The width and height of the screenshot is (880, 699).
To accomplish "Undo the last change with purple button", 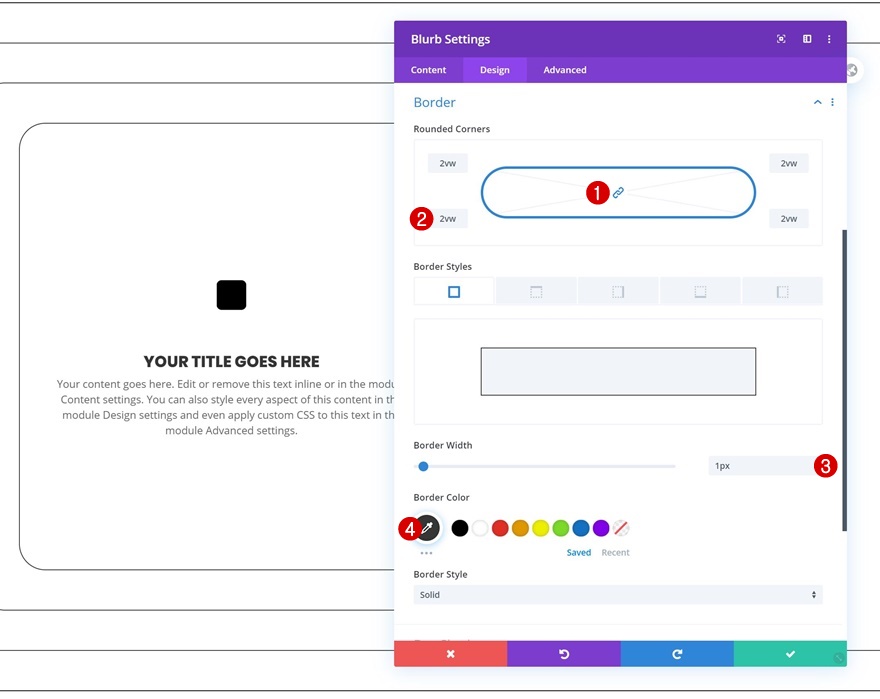I will click(564, 654).
